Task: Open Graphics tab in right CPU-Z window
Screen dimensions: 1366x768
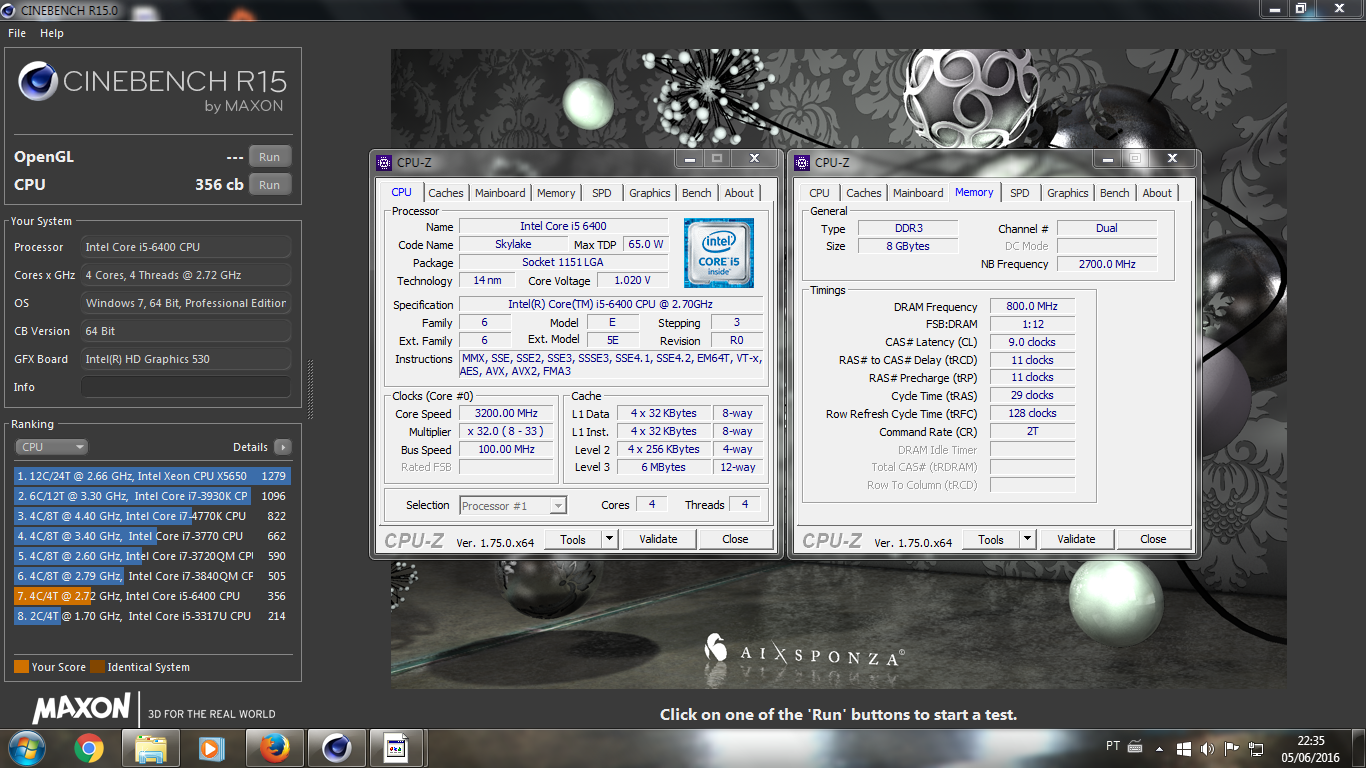Action: [x=1068, y=193]
